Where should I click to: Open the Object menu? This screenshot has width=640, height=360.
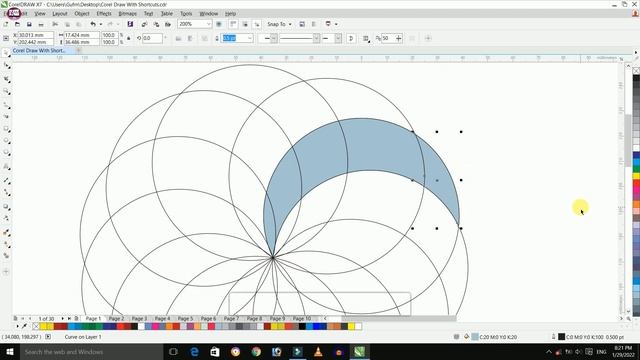82,13
